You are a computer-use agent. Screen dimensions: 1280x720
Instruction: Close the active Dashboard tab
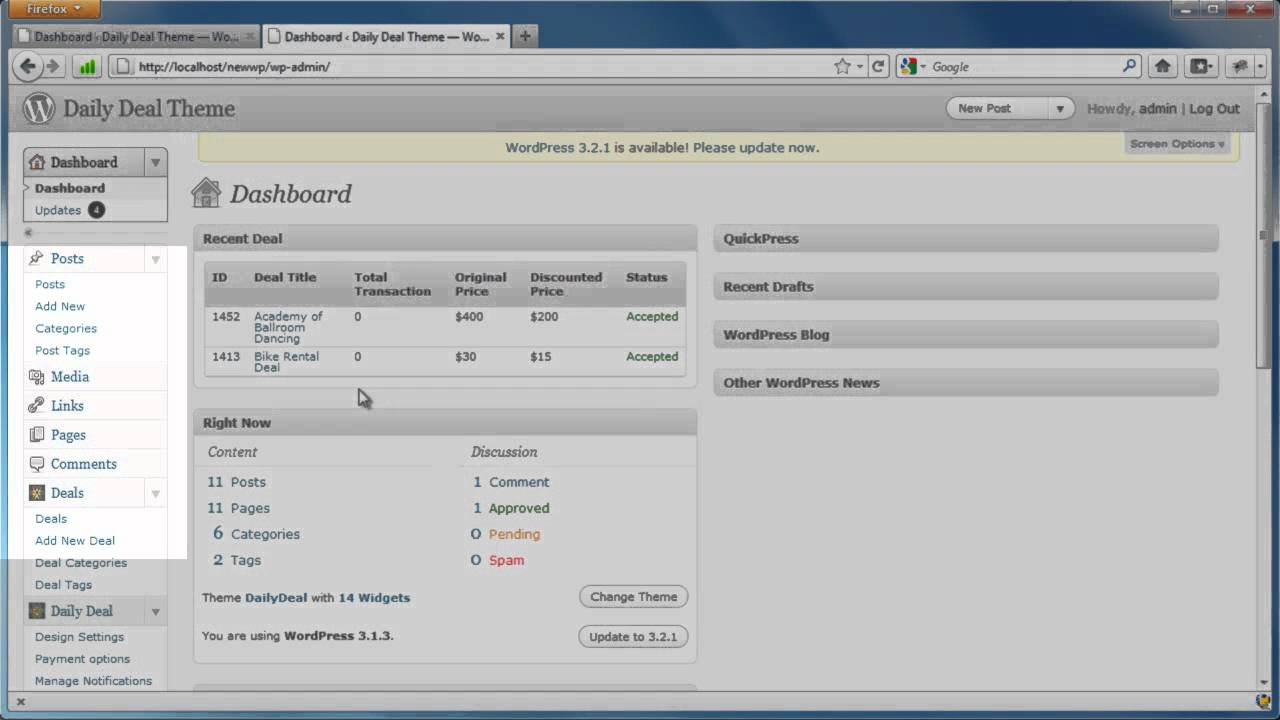(x=500, y=37)
